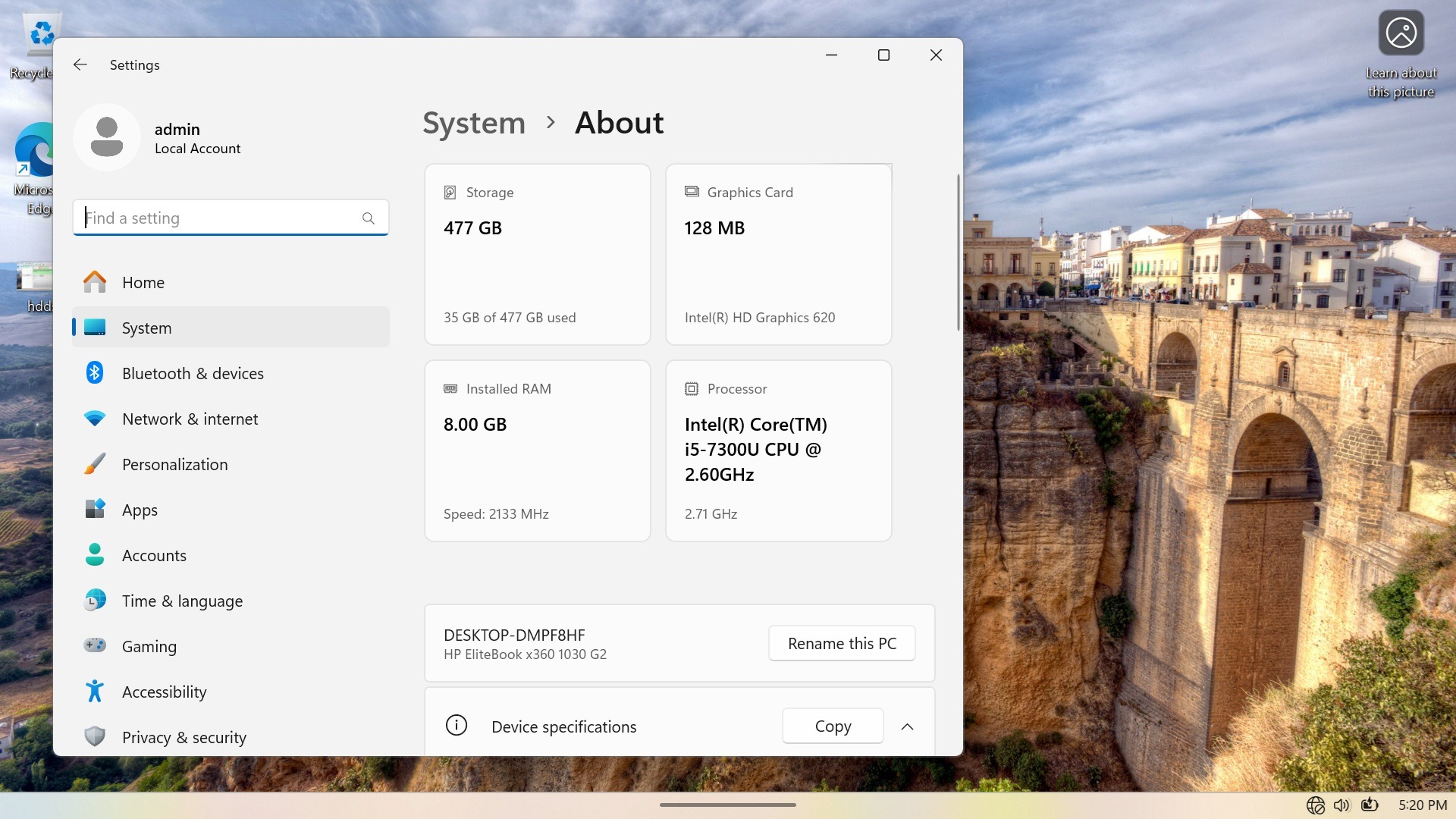Copy the device specifications
Screen dimensions: 1456x819
click(x=833, y=726)
